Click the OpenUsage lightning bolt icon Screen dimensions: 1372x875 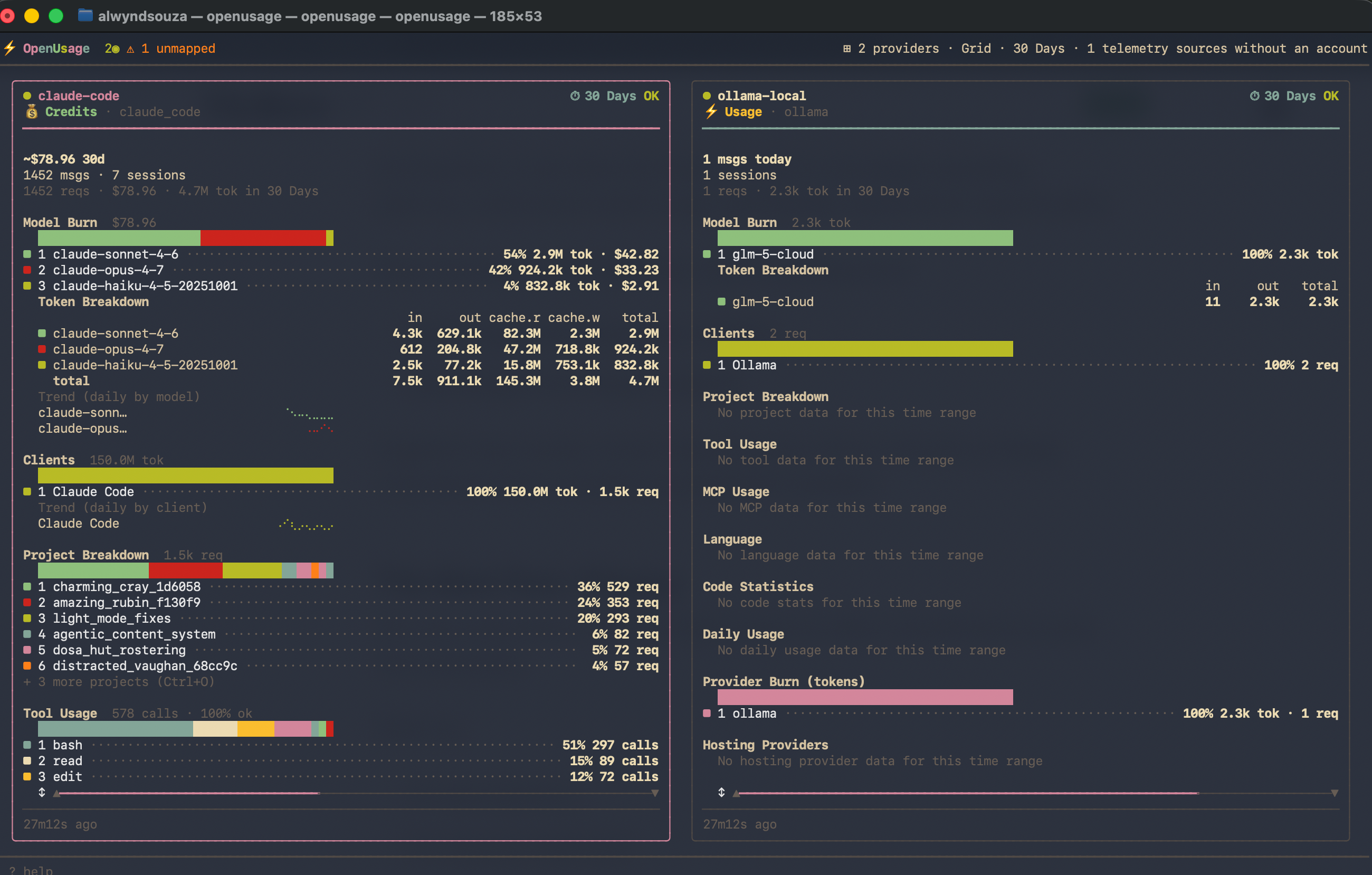pyautogui.click(x=9, y=49)
